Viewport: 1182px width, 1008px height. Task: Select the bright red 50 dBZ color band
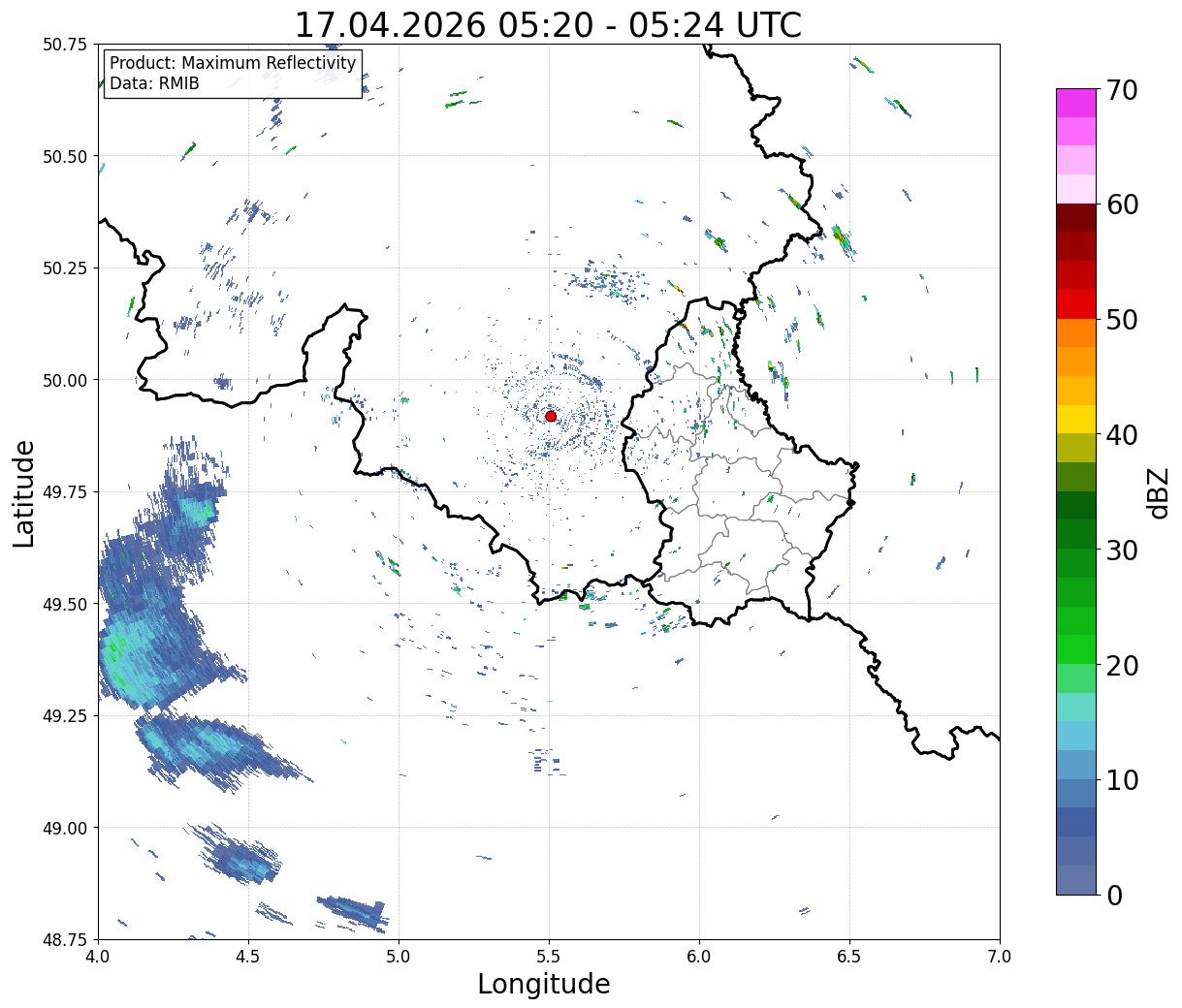pos(1076,304)
